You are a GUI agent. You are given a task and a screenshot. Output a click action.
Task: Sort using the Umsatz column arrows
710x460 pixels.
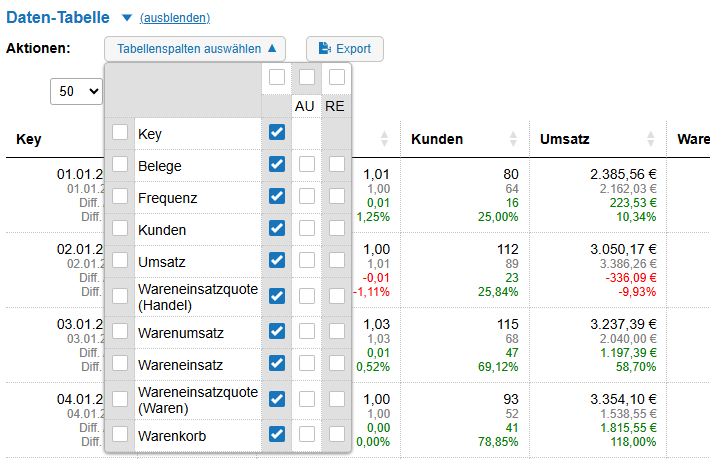(651, 139)
